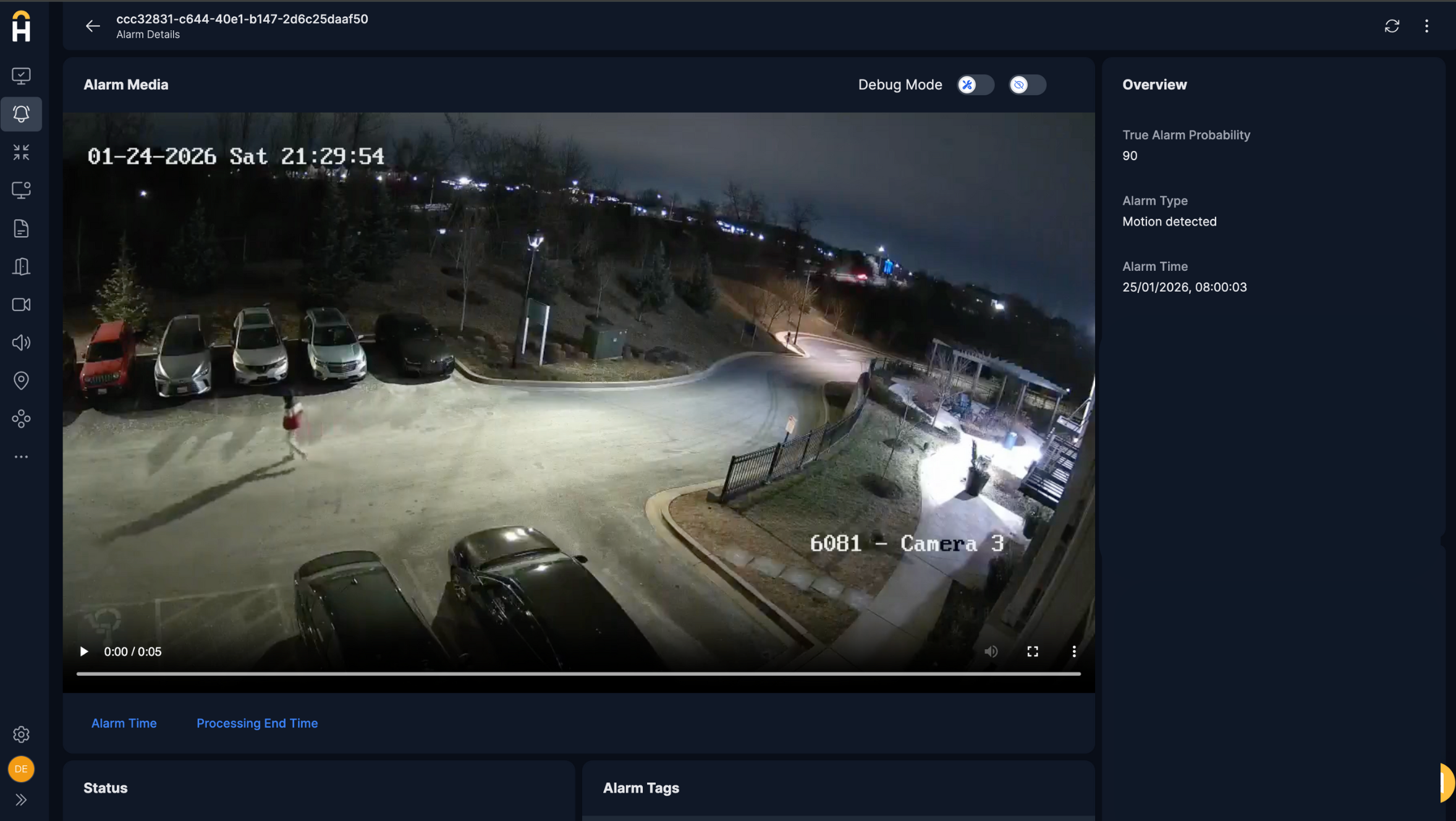The height and width of the screenshot is (821, 1456).
Task: Open the video player's three-dot menu
Action: [1073, 652]
